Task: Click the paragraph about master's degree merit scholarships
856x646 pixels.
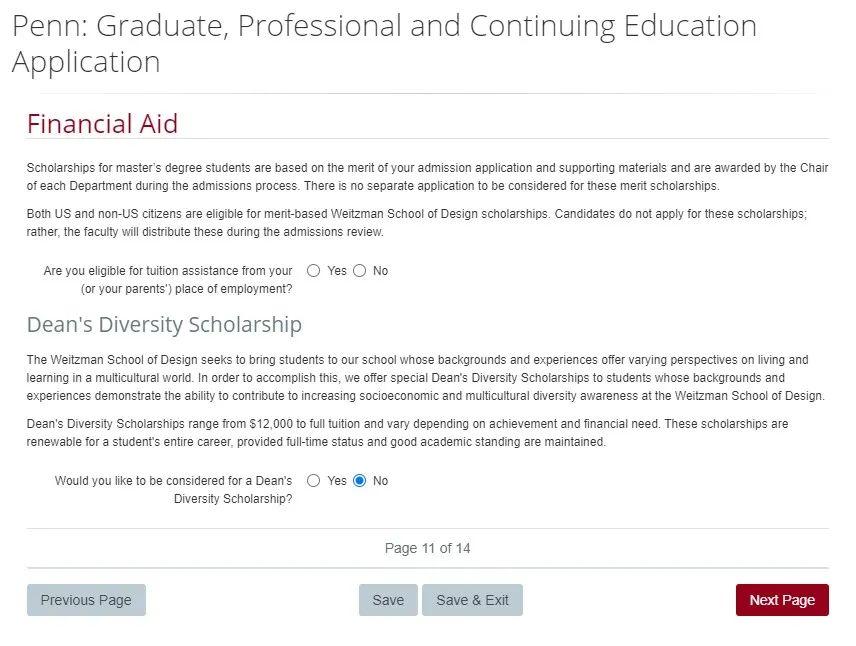Action: coord(427,177)
